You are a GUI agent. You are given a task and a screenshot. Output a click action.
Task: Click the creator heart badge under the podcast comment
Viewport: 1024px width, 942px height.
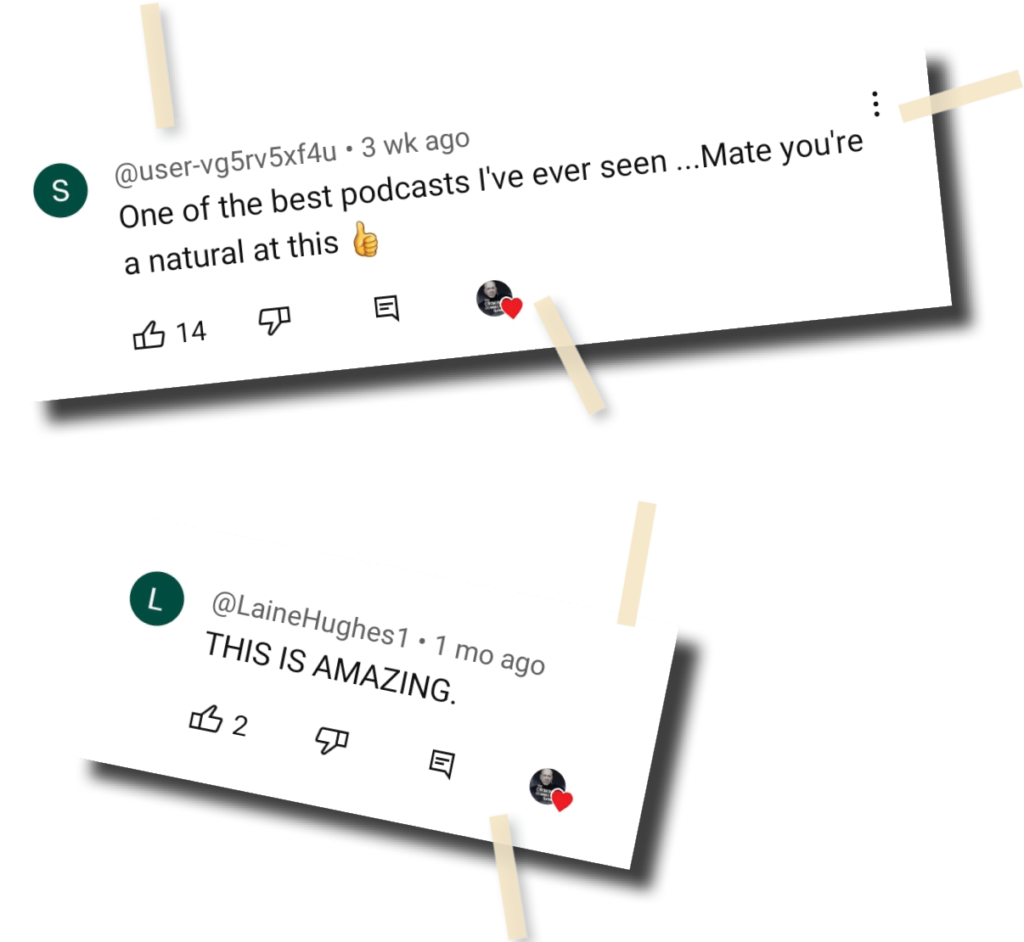pos(500,300)
